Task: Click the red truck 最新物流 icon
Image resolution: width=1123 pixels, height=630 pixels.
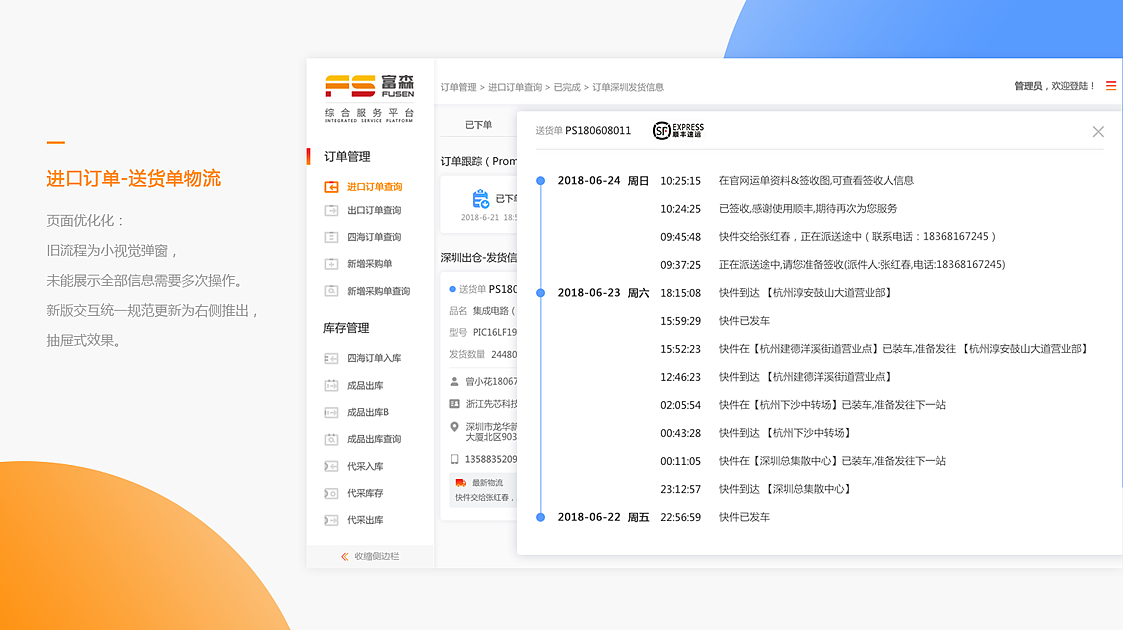Action: tap(461, 483)
